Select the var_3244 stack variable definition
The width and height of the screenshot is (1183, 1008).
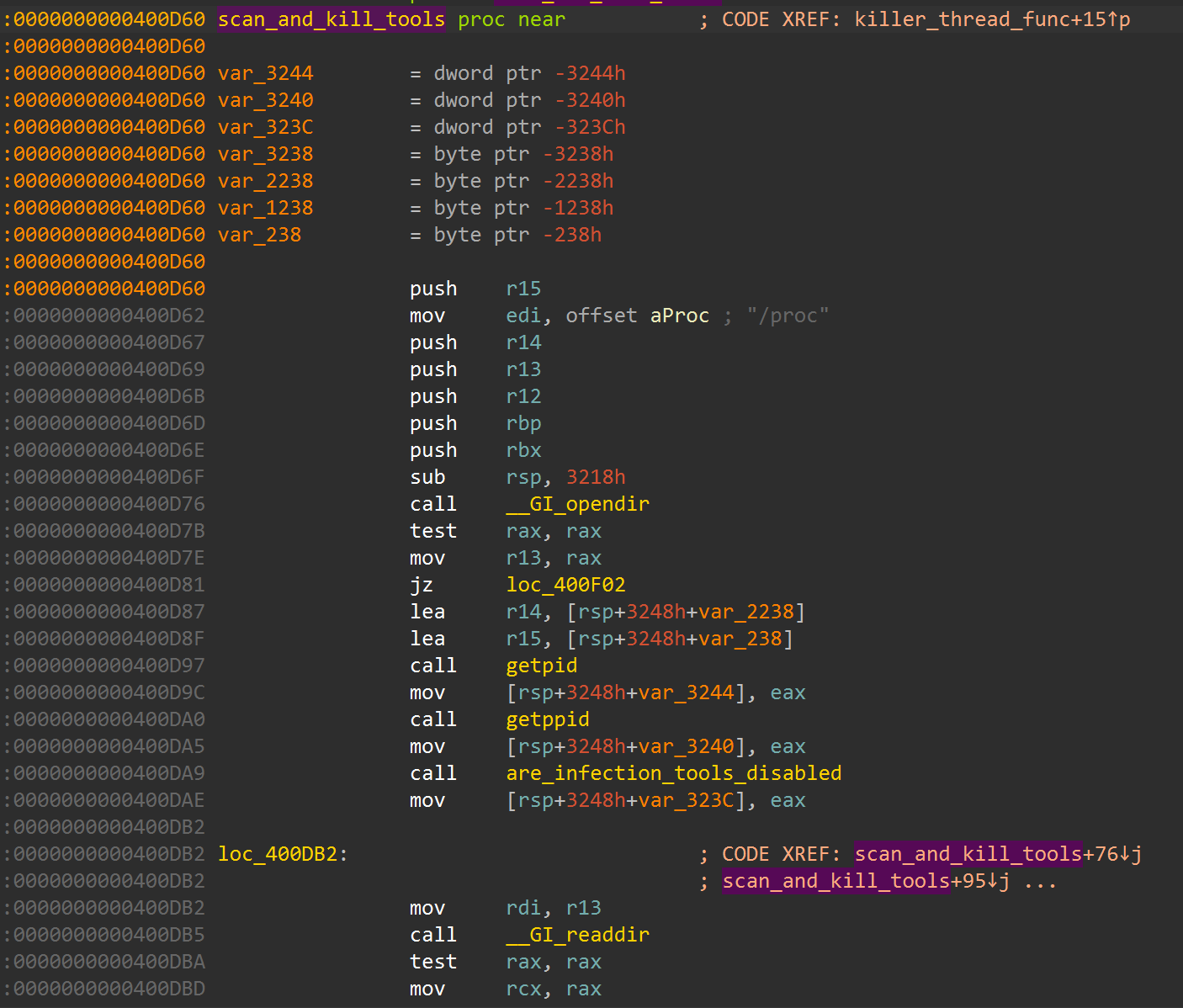[265, 72]
